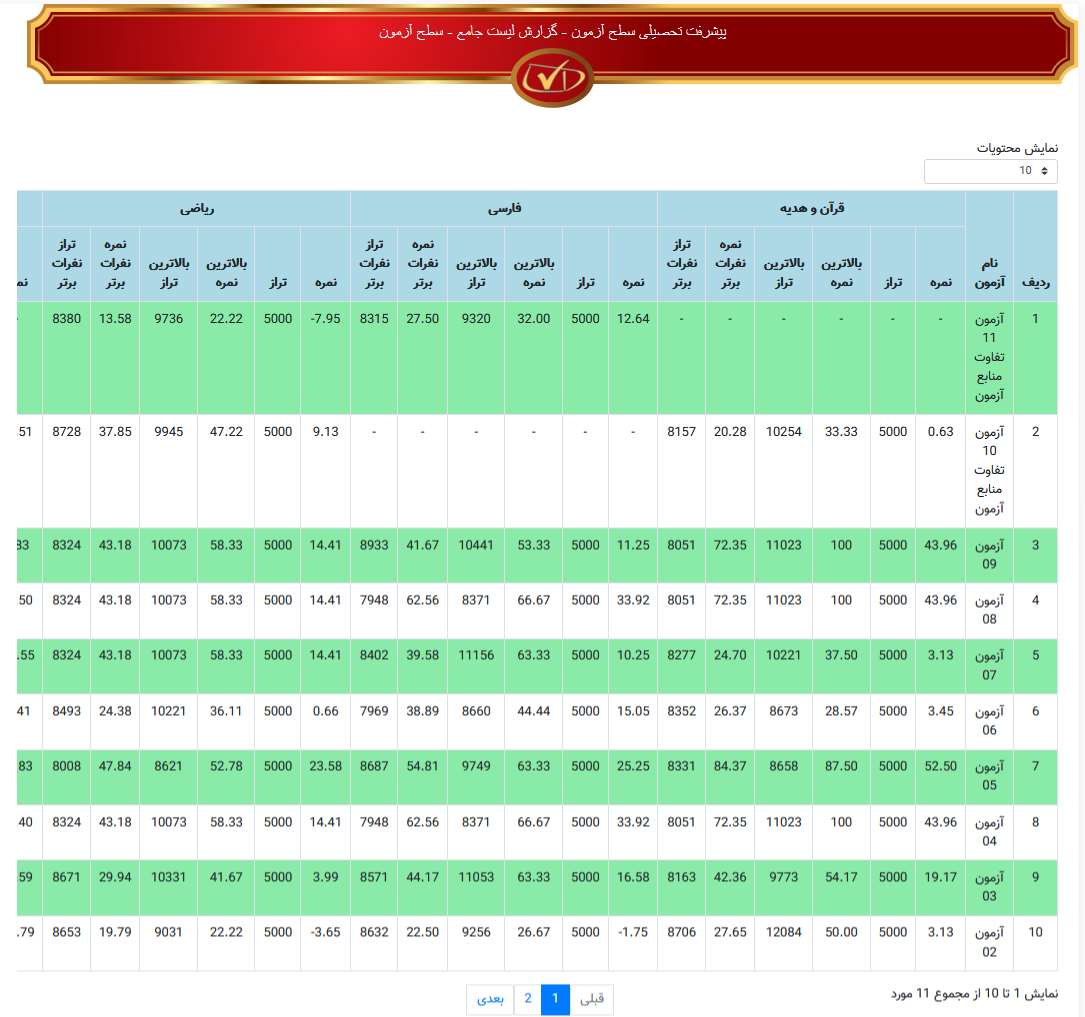Image resolution: width=1085 pixels, height=1017 pixels.
Task: Select the آزمون 09 name cell
Action: click(990, 555)
